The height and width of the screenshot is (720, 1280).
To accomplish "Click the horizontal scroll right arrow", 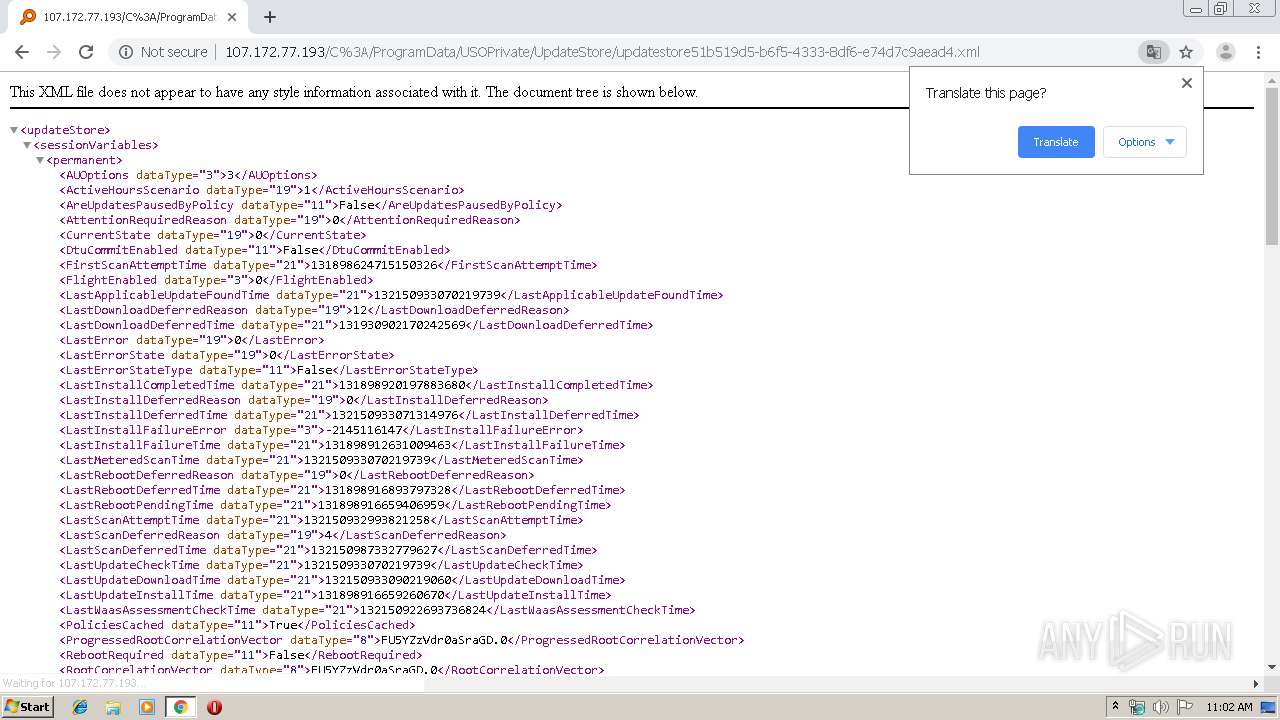I will coord(1256,683).
